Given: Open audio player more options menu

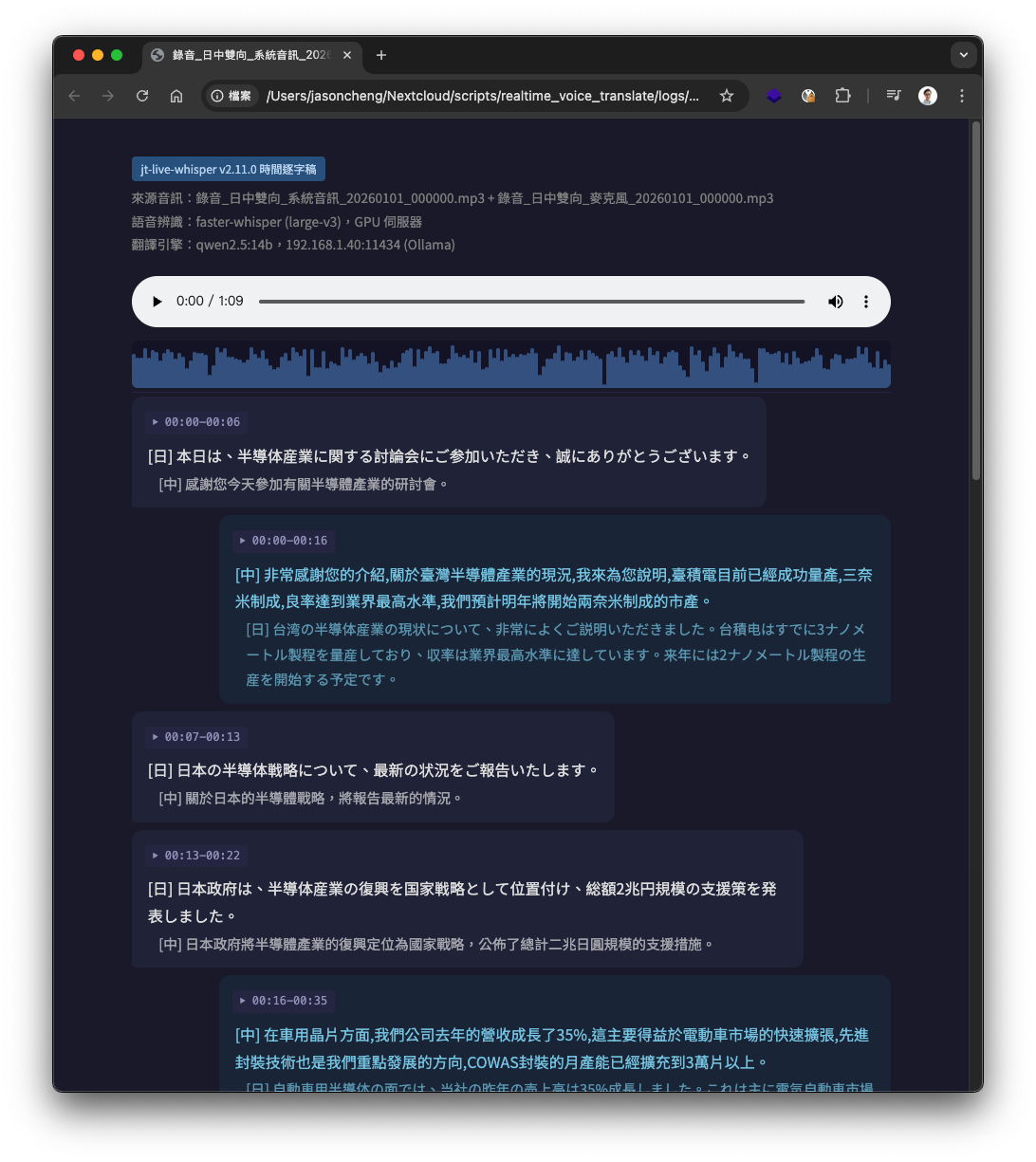Looking at the screenshot, I should click(865, 302).
